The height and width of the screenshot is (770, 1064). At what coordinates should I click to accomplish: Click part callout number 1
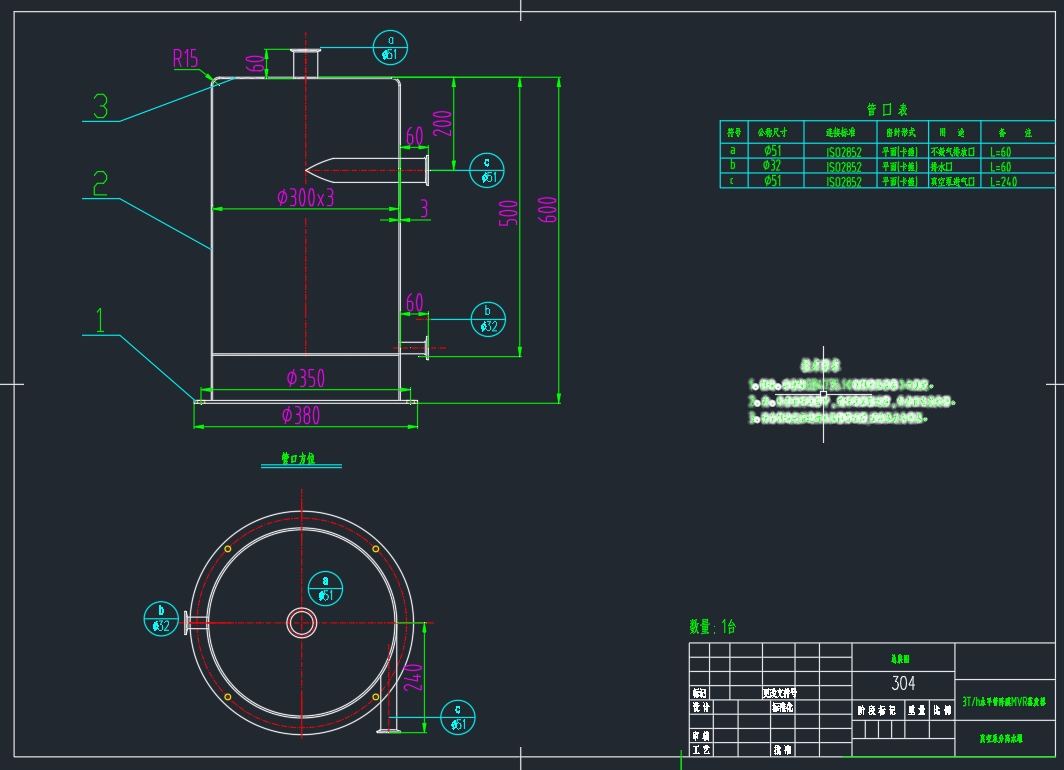coord(100,320)
